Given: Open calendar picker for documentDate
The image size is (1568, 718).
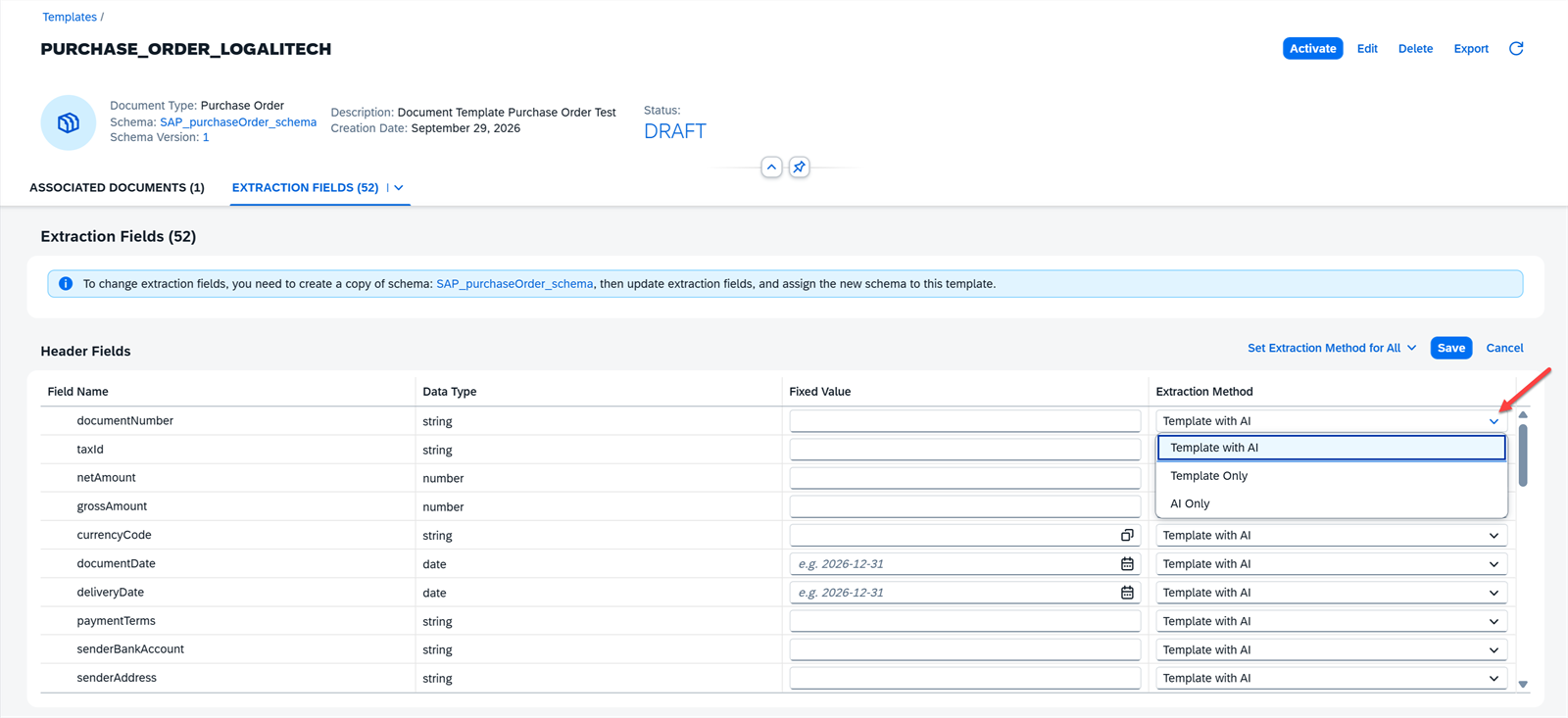Looking at the screenshot, I should 1127,564.
